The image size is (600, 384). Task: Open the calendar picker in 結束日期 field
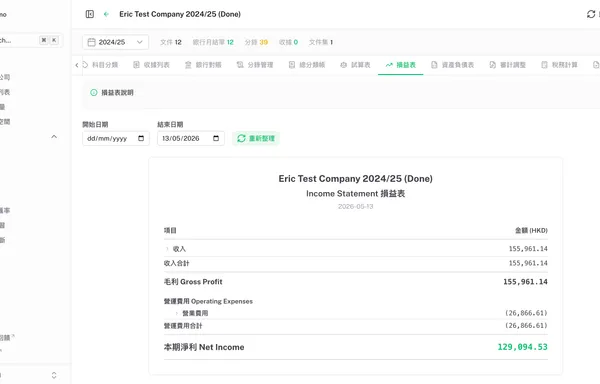click(x=216, y=138)
